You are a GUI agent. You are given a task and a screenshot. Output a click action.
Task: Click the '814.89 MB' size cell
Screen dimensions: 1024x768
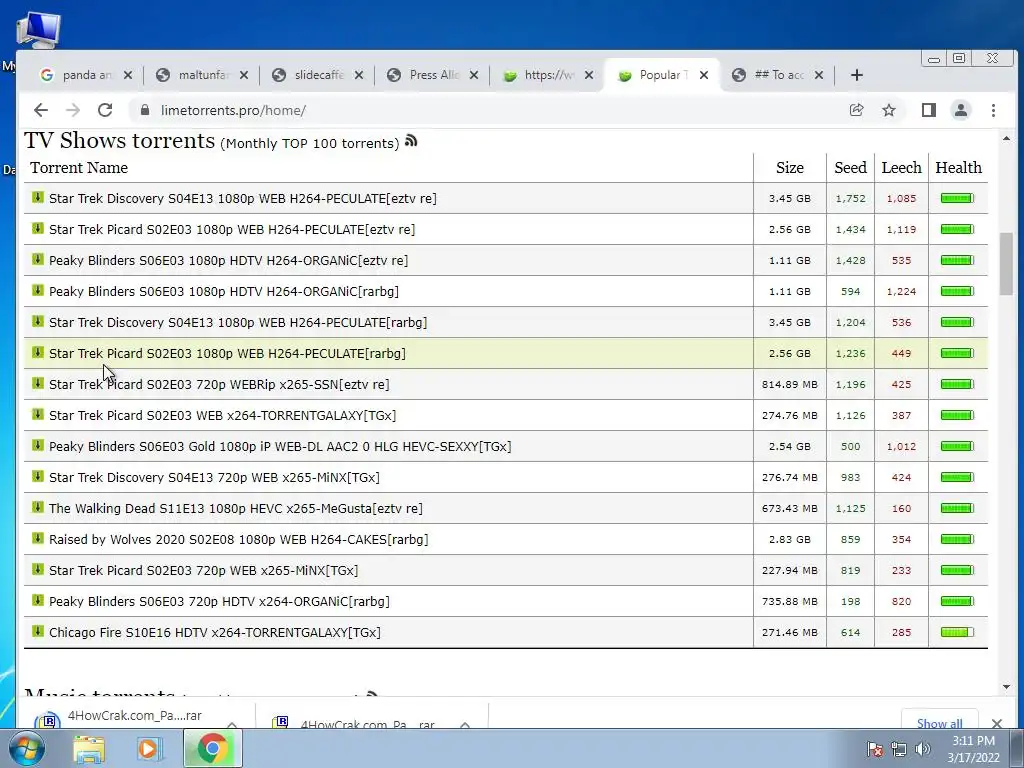pyautogui.click(x=790, y=385)
